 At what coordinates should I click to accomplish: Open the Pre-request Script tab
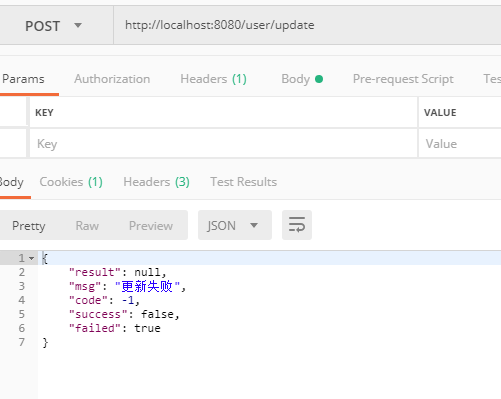coord(403,79)
